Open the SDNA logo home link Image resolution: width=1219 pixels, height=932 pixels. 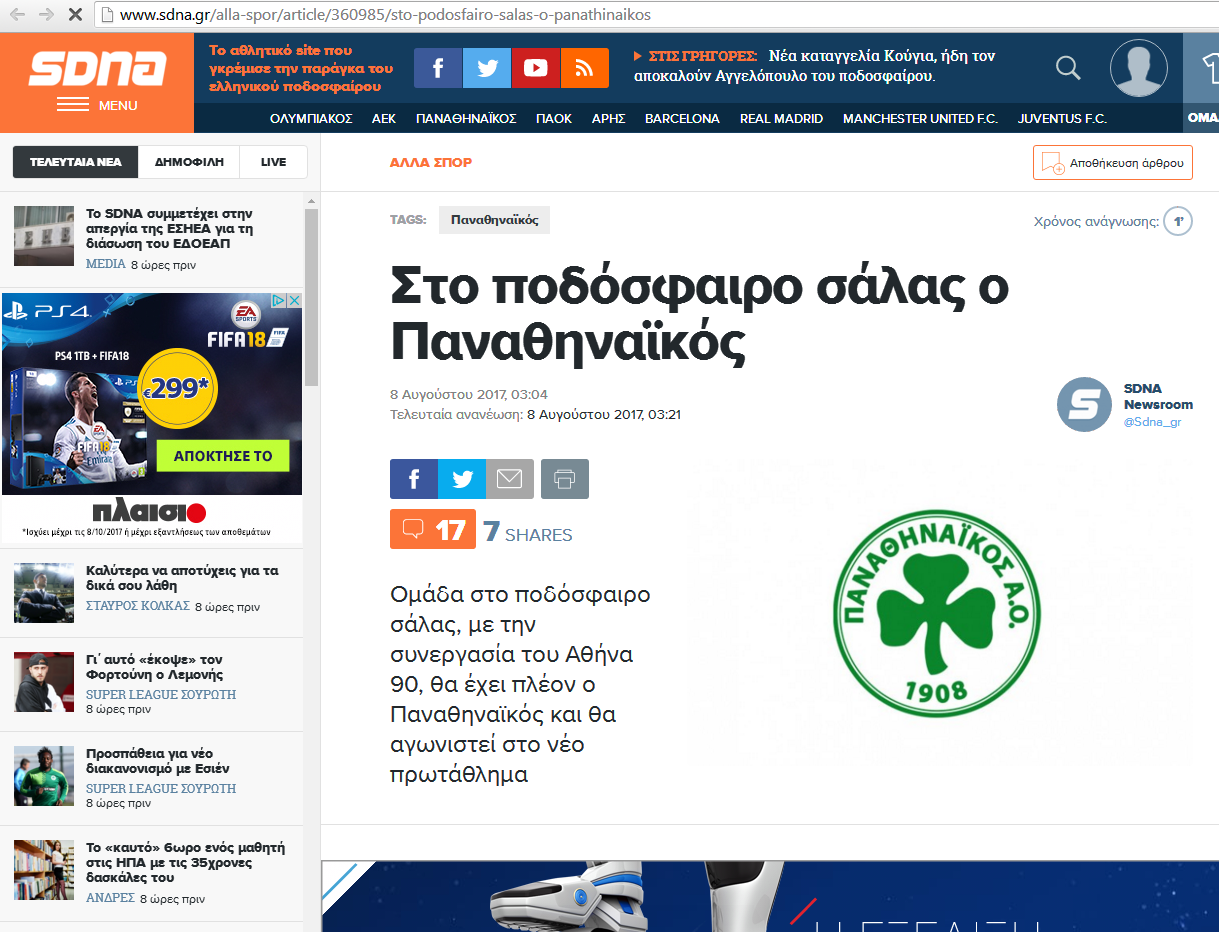pyautogui.click(x=97, y=68)
